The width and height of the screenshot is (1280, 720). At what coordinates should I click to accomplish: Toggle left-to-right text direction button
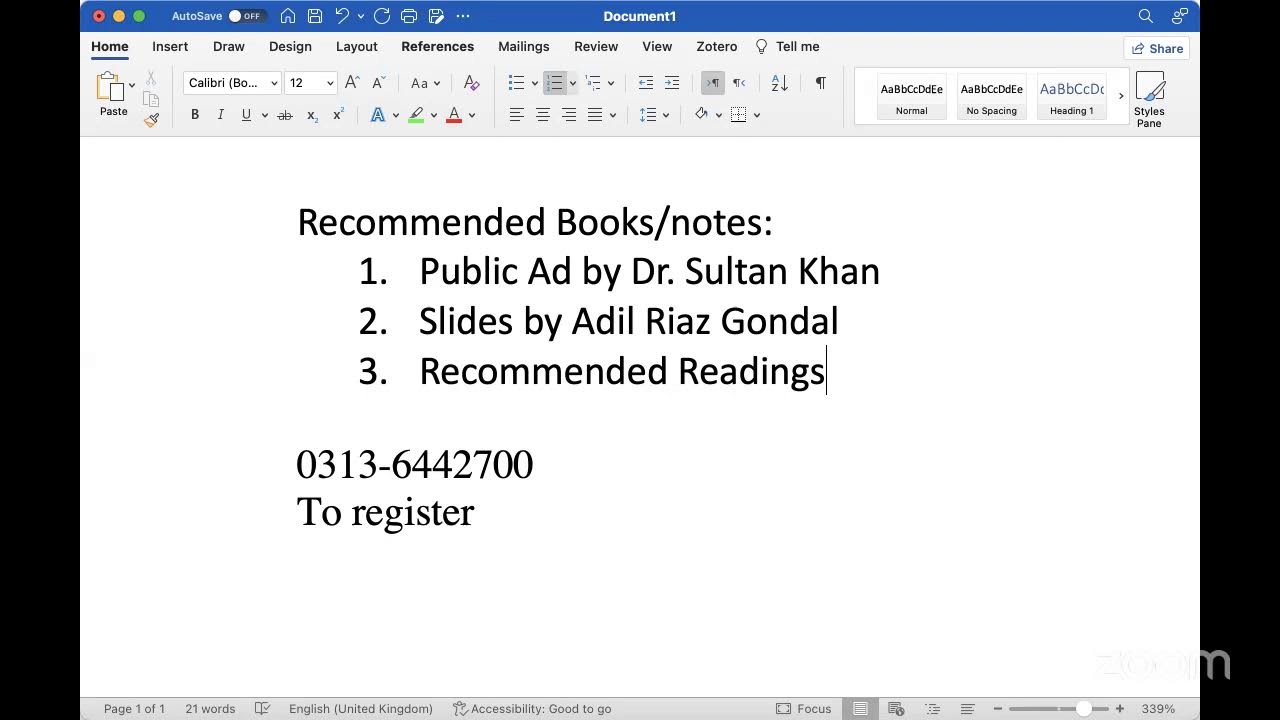(713, 83)
